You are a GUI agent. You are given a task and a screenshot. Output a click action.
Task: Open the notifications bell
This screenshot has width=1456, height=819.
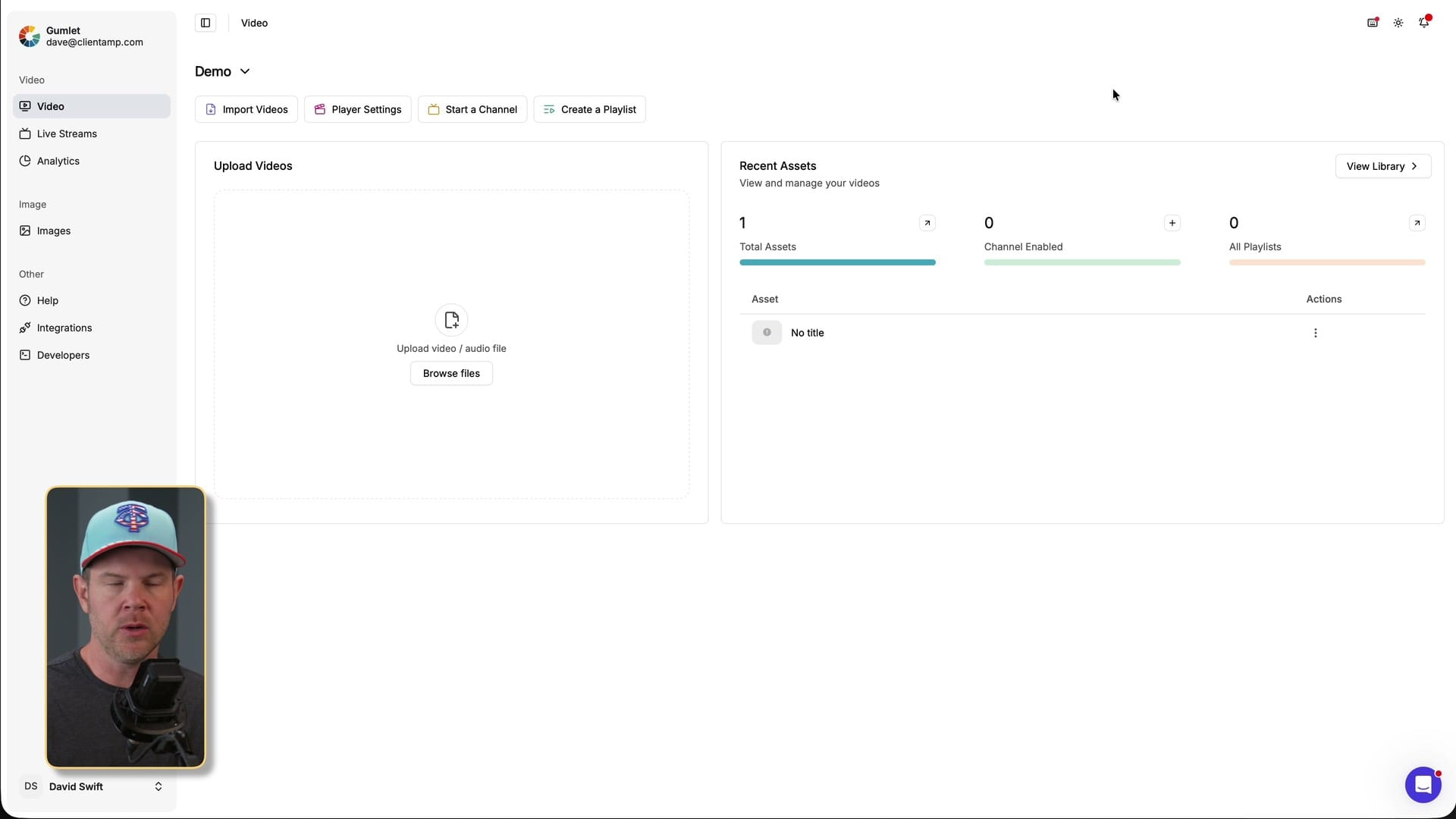tap(1424, 23)
